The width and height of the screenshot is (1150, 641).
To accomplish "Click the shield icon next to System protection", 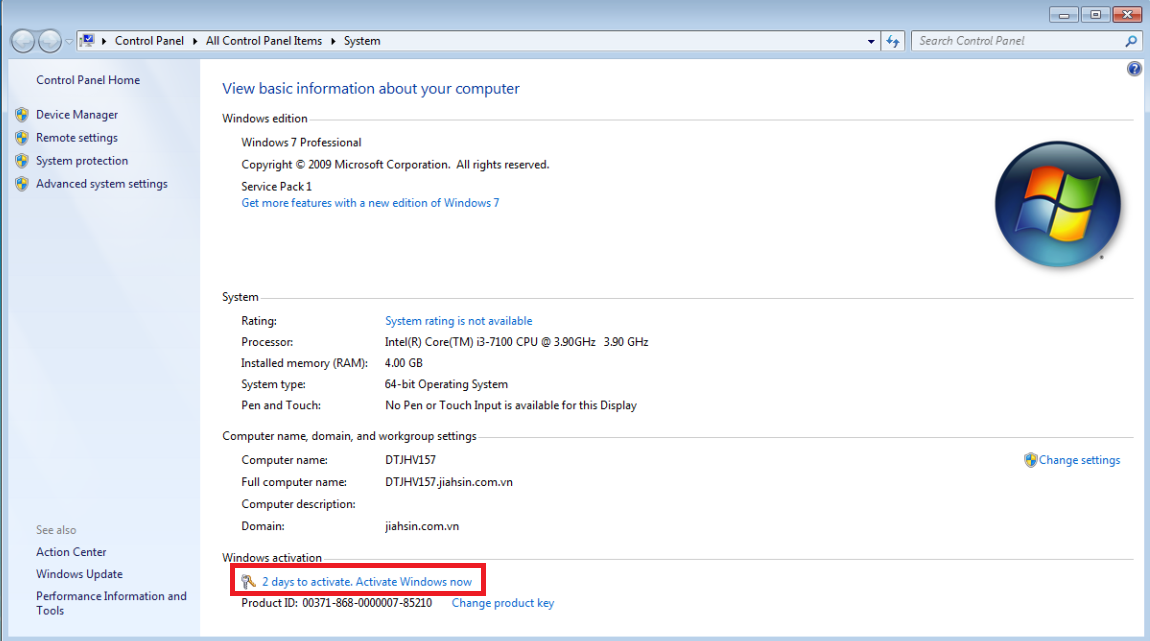I will tap(22, 161).
